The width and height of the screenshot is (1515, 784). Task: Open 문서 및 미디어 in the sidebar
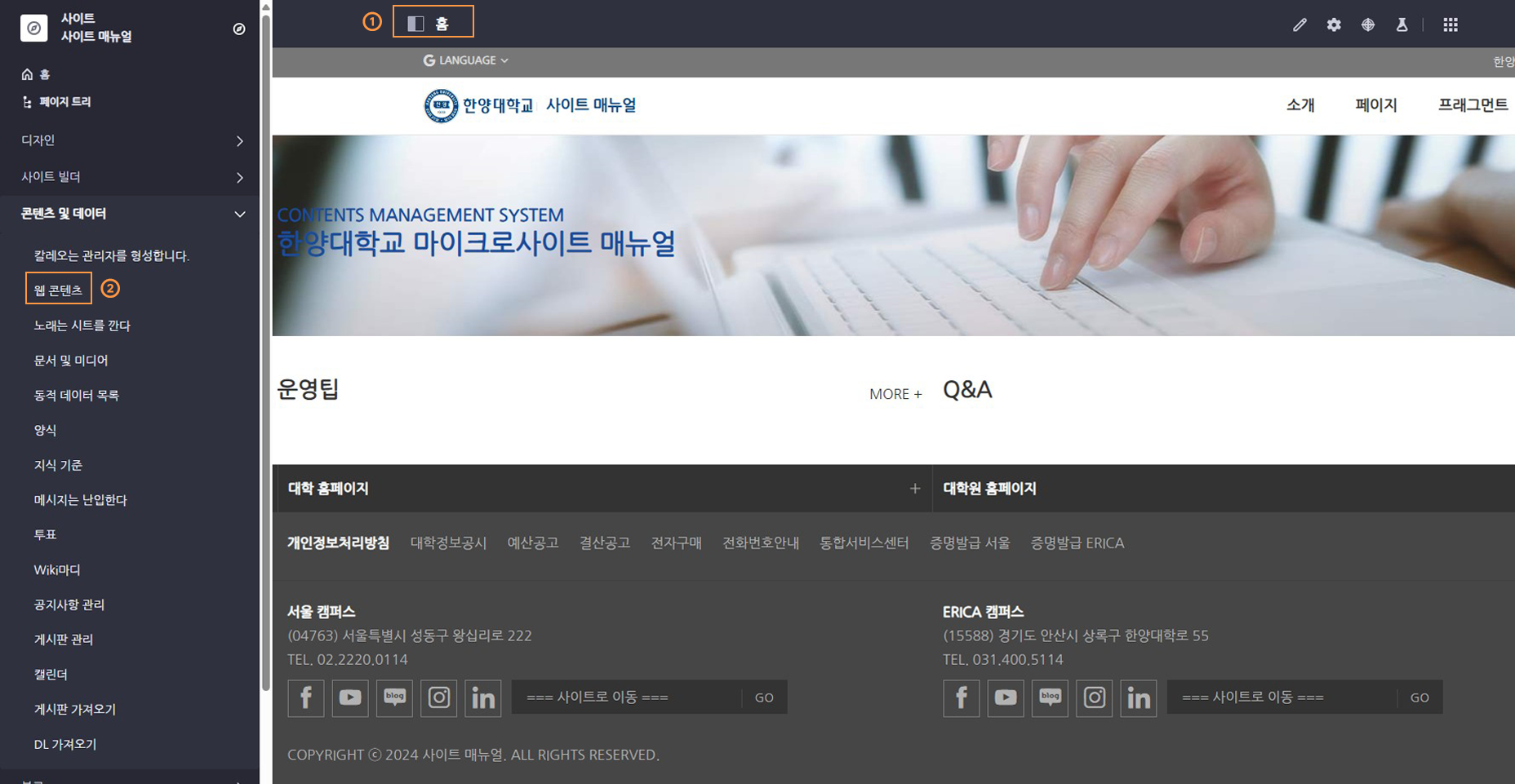[x=71, y=360]
